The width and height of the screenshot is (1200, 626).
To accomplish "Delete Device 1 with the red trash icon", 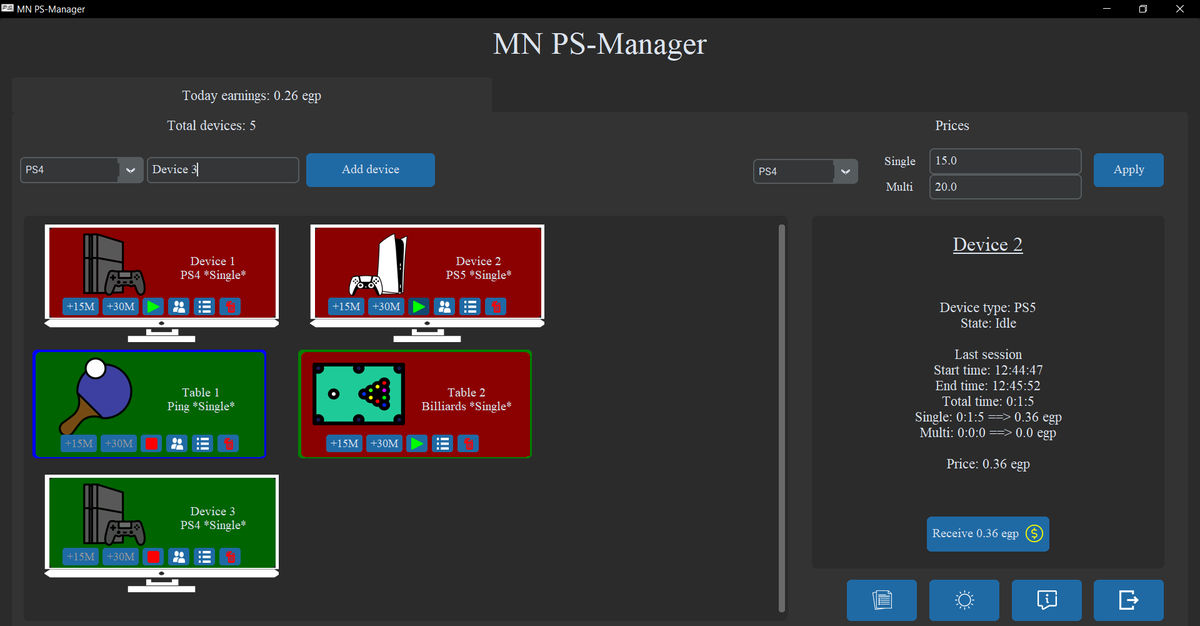I will click(229, 307).
